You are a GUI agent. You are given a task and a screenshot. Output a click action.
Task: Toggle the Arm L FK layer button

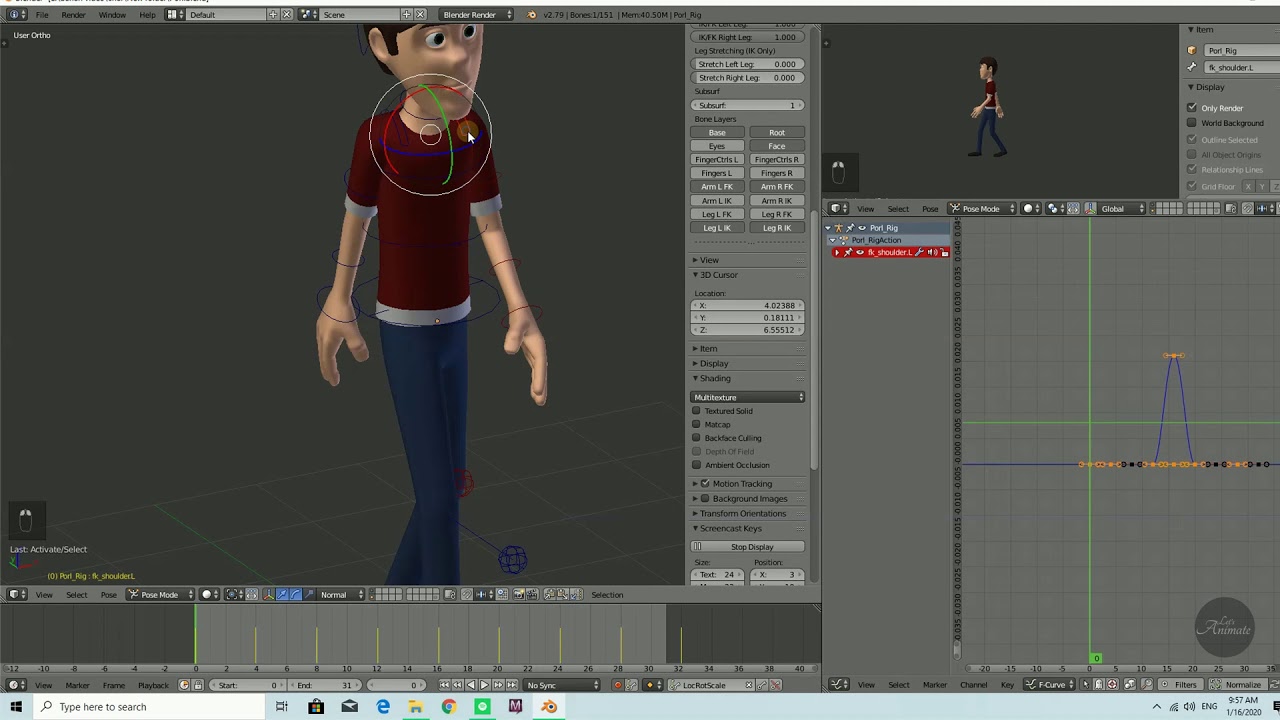click(x=717, y=187)
